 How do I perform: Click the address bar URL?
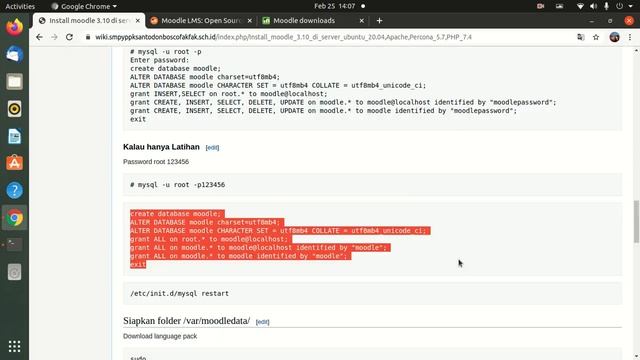click(283, 37)
